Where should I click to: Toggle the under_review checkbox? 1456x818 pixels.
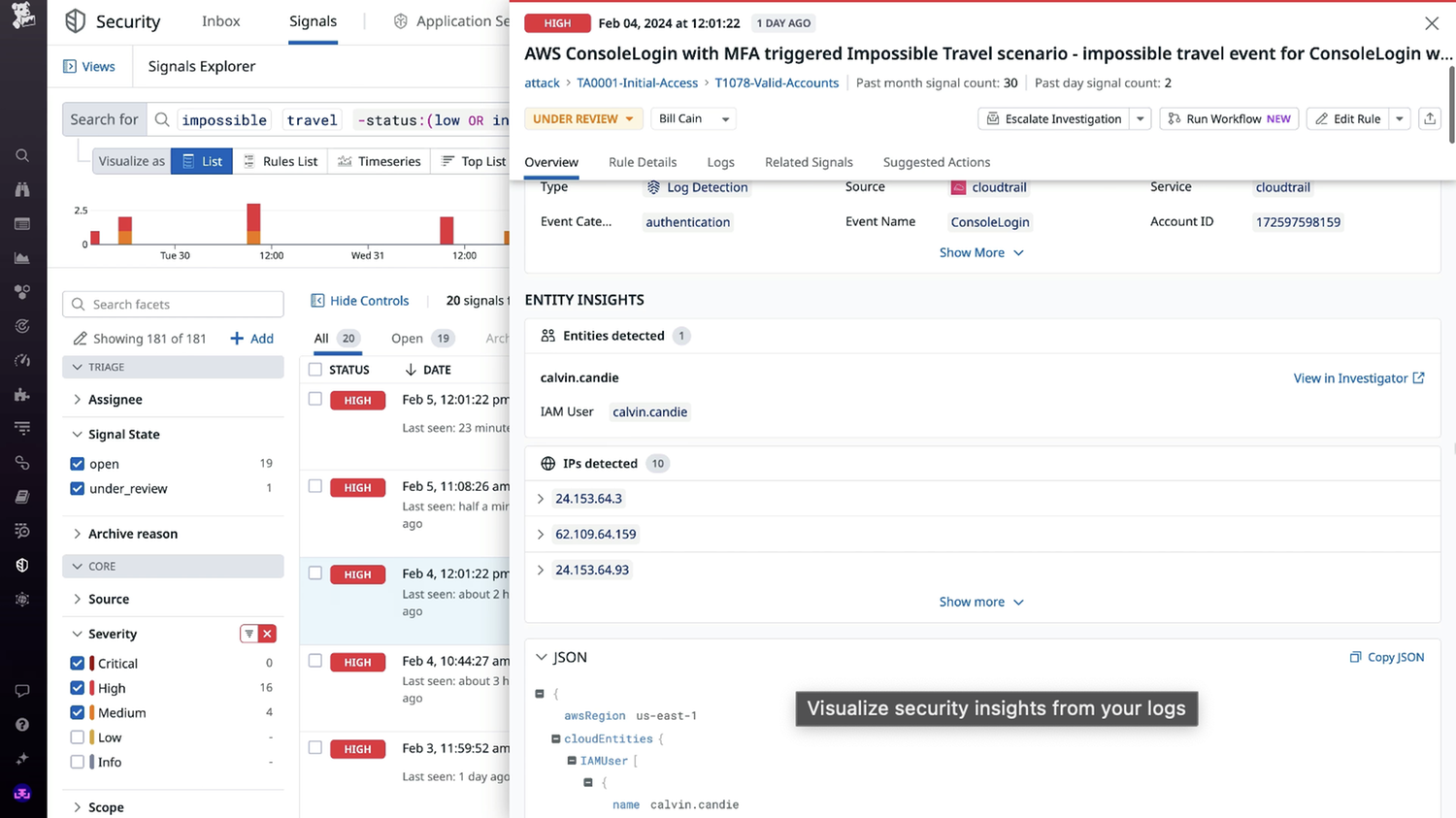click(78, 488)
